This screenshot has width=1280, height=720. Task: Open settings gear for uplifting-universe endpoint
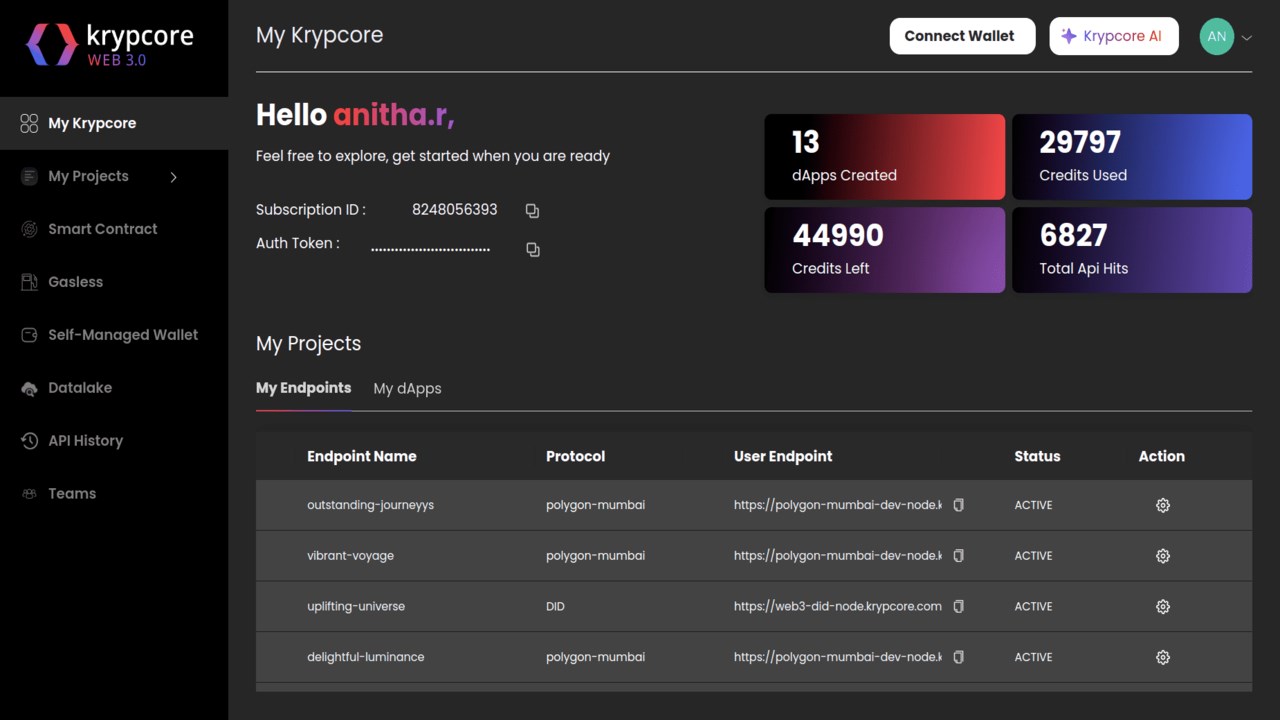pos(1162,607)
